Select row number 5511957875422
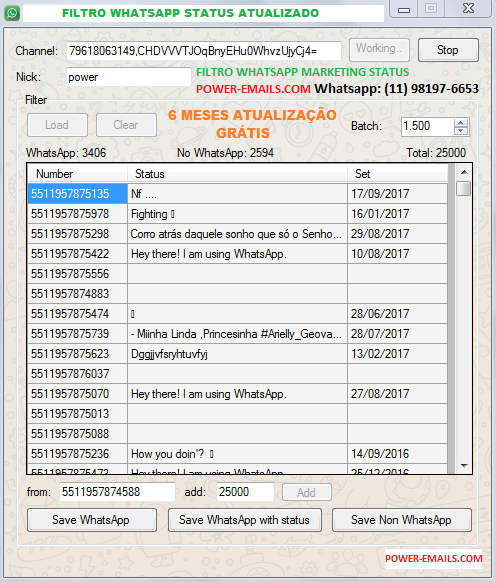Viewport: 496px width, 582px height. pos(78,254)
